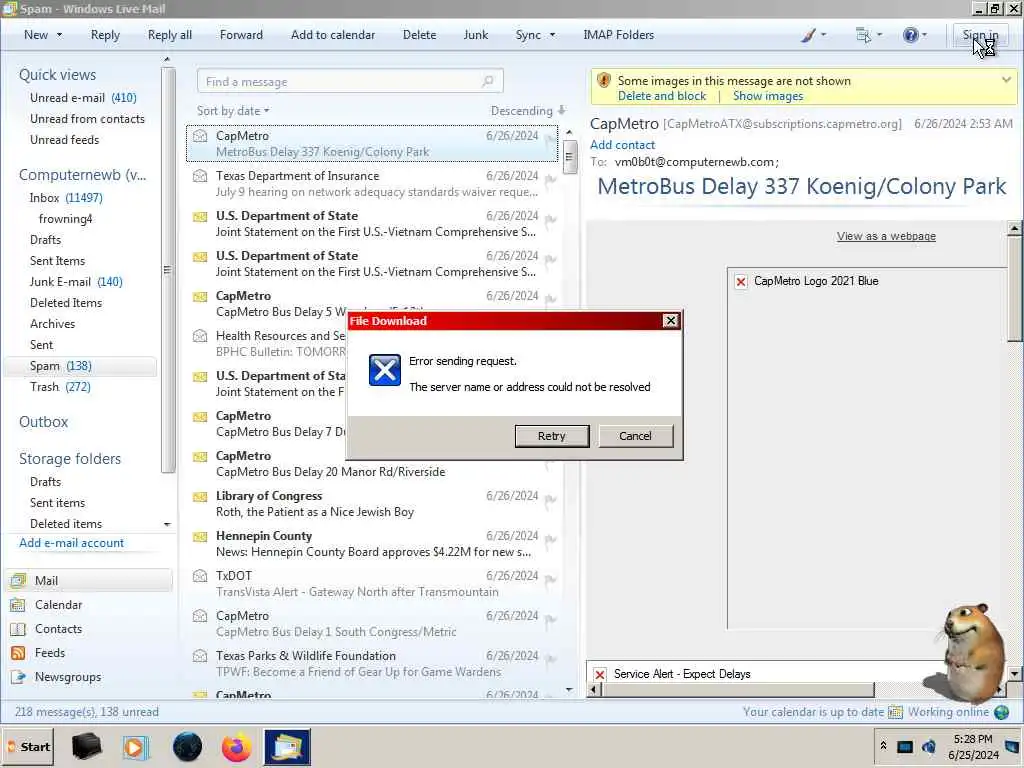Screen dimensions: 1024x768
Task: Click the Start button
Action: (28, 747)
